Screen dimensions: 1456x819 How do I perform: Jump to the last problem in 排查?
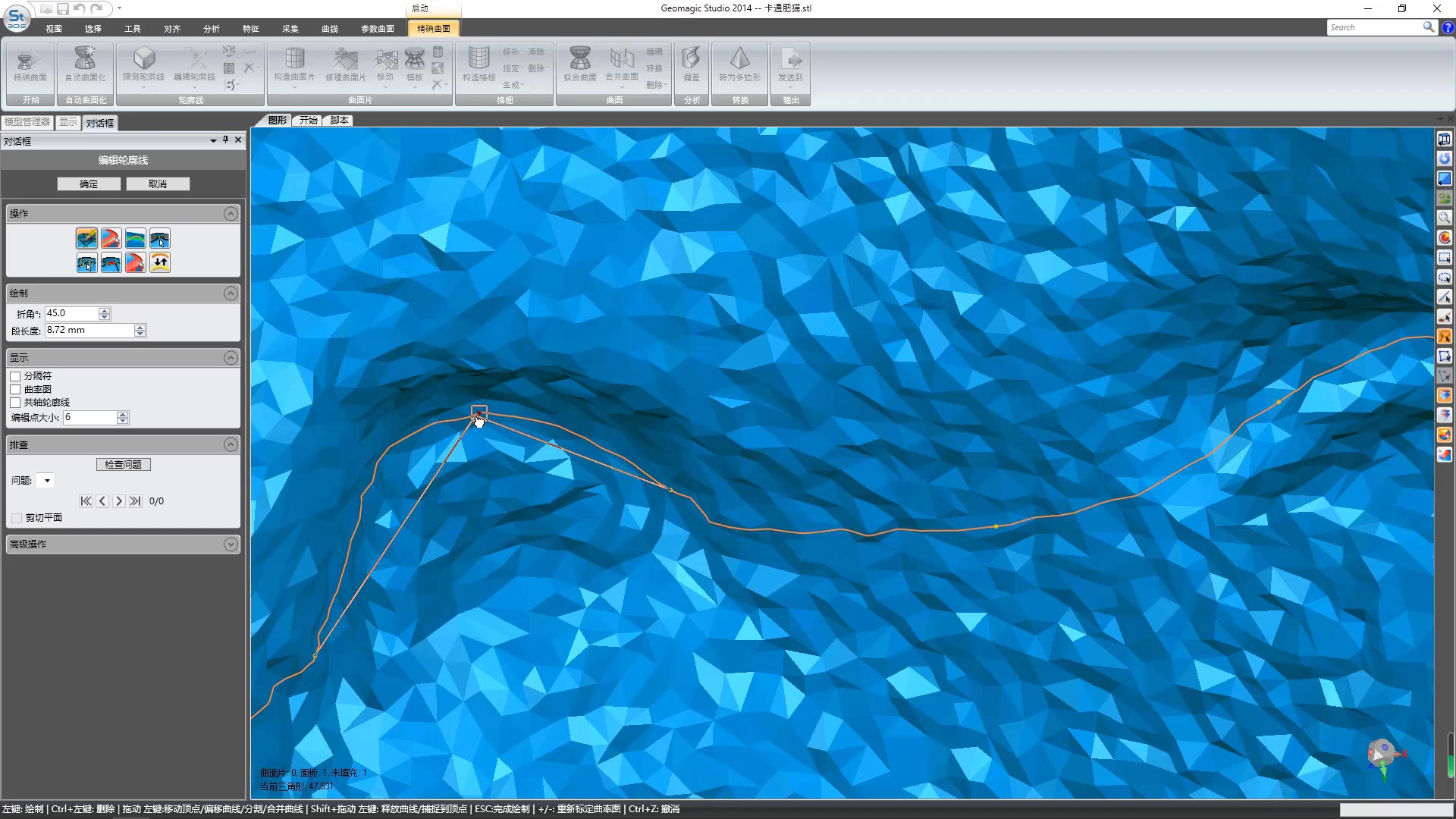[136, 501]
